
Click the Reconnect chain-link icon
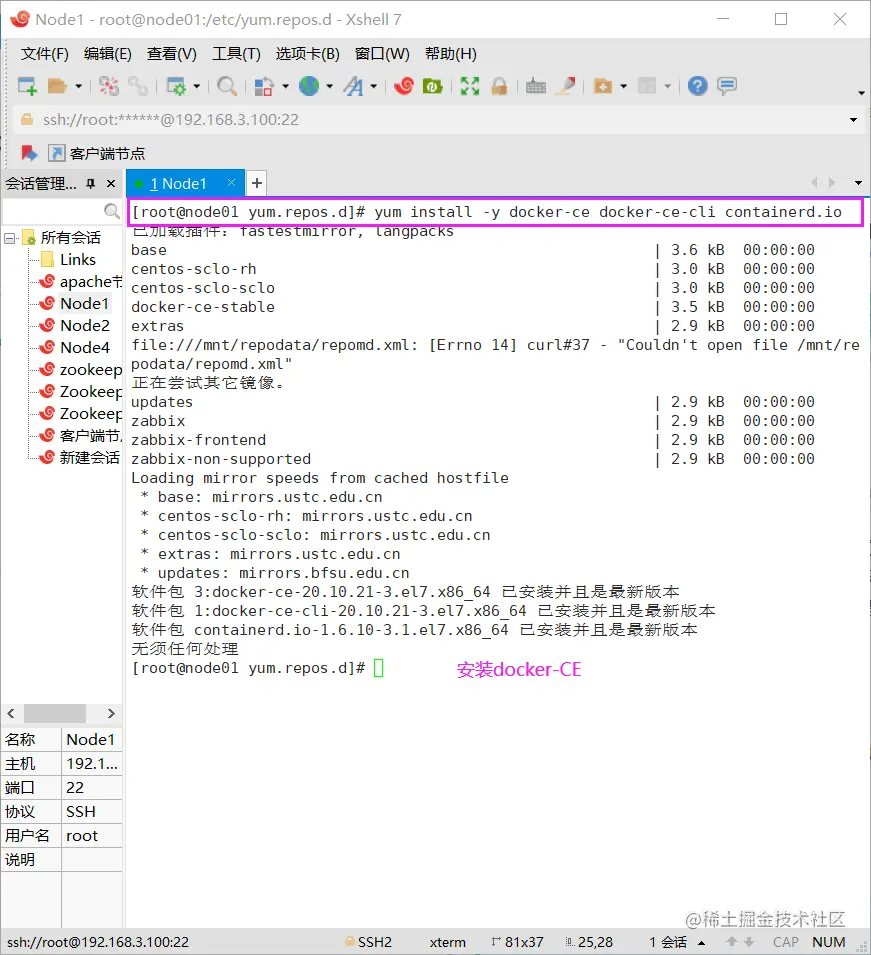138,86
